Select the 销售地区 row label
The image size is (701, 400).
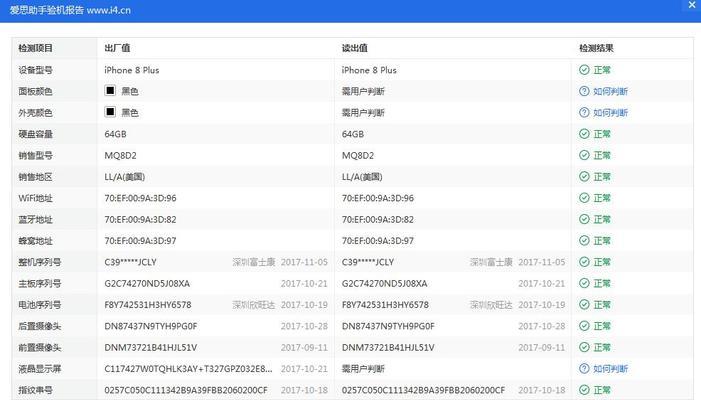(35, 177)
